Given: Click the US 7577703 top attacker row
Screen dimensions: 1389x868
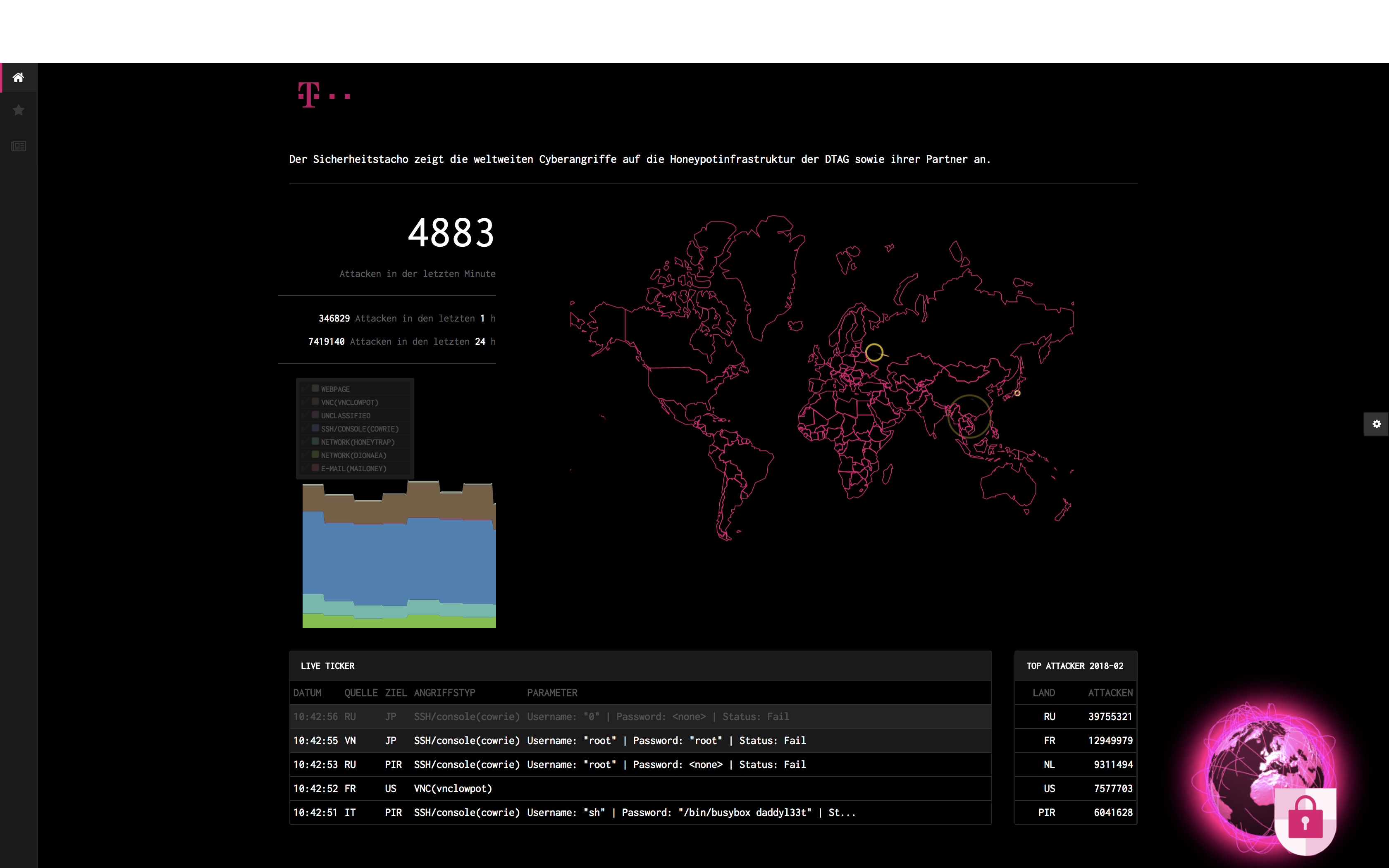Looking at the screenshot, I should (x=1075, y=789).
